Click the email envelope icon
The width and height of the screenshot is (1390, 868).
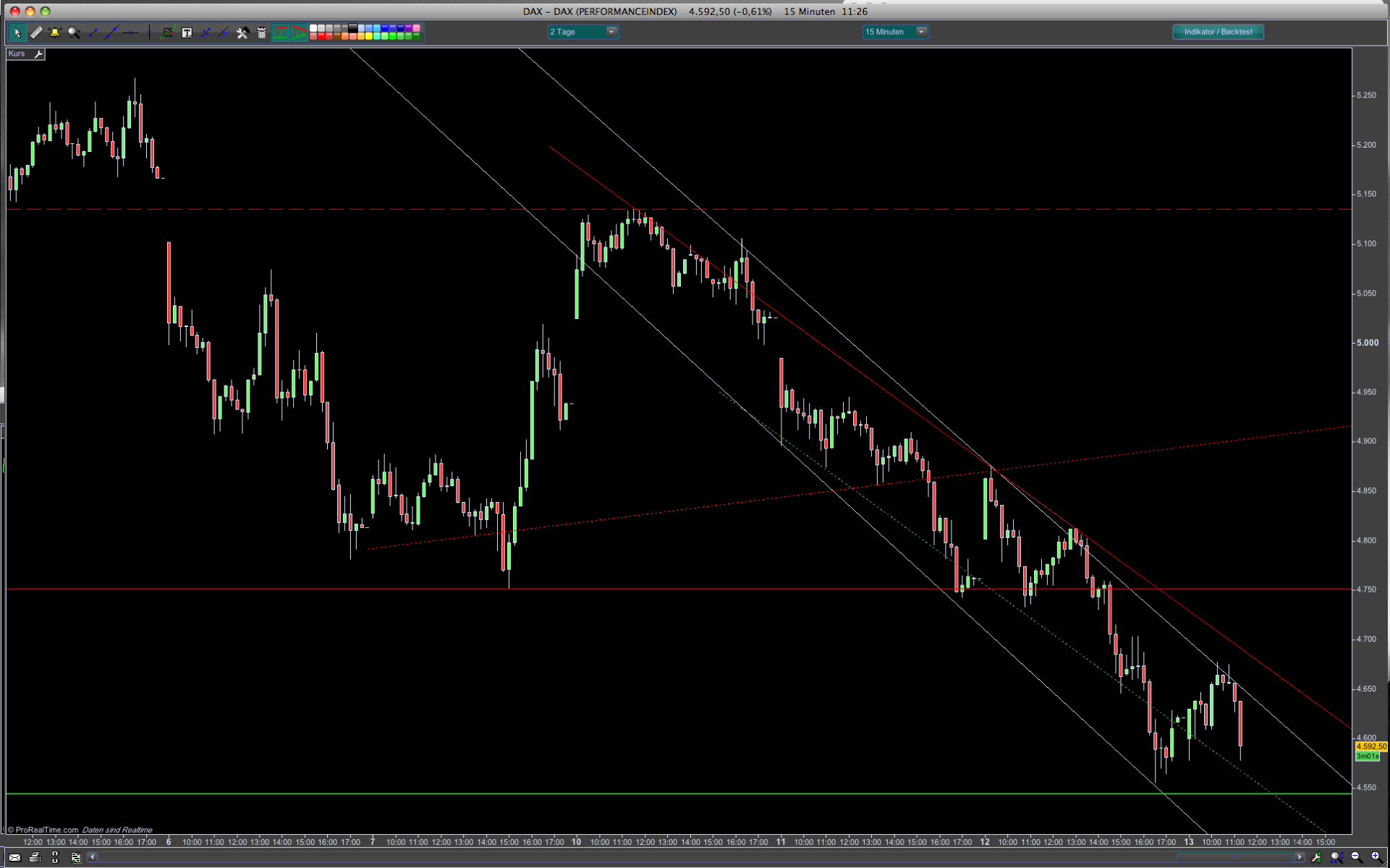14,857
